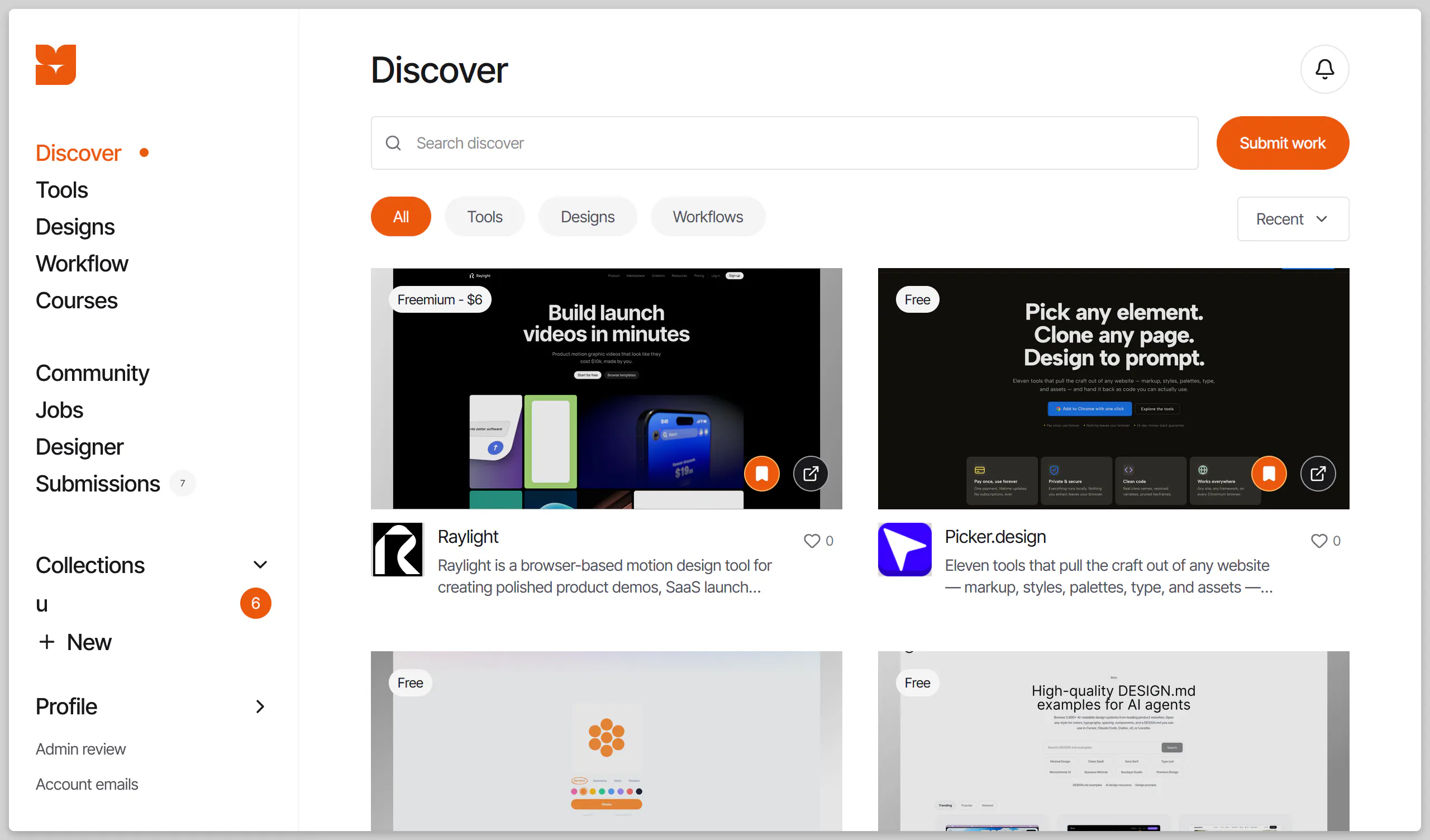Open Designer in sidebar
This screenshot has height=840, width=1430.
point(79,447)
